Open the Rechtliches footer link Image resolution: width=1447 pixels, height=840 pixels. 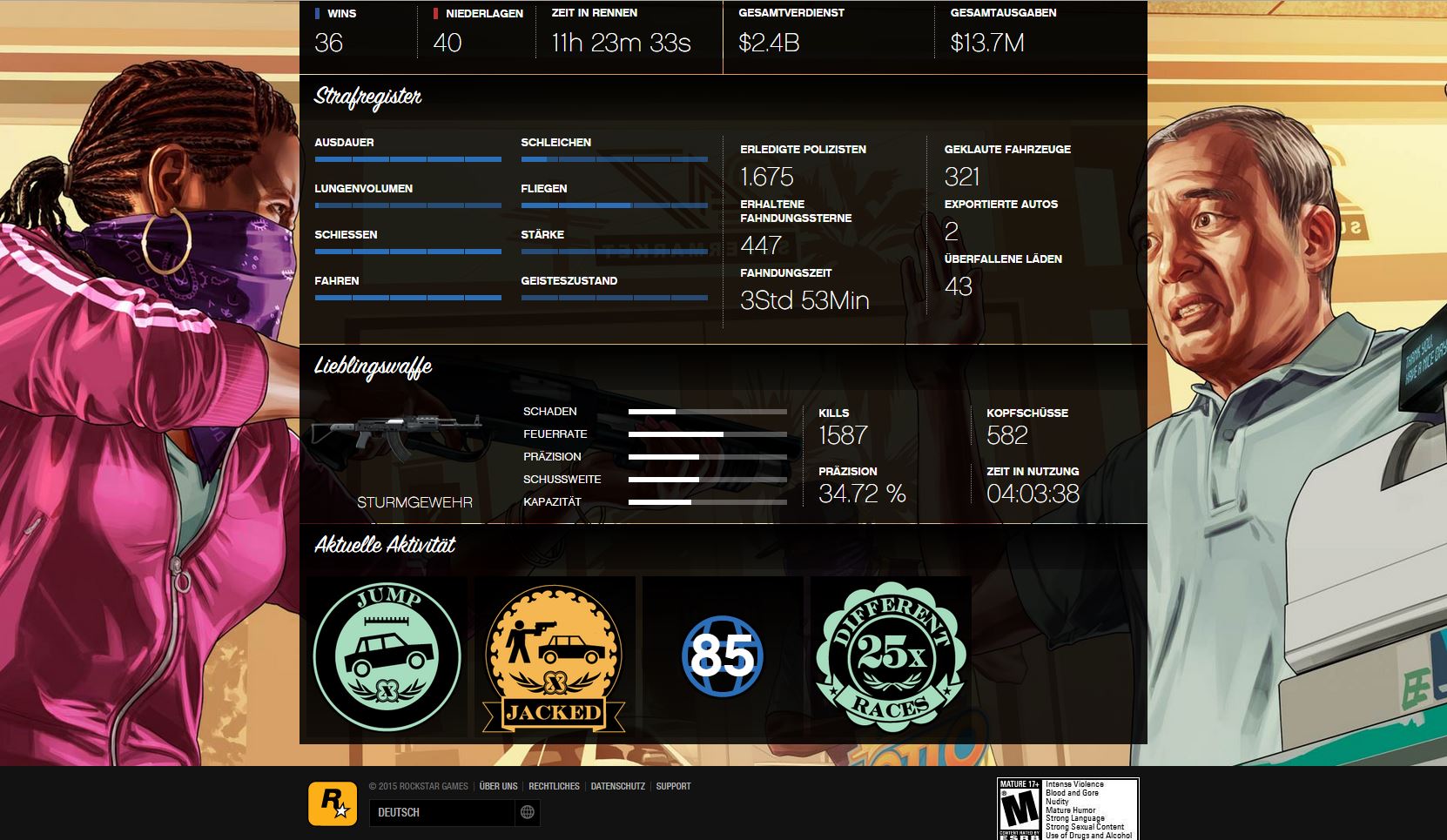554,786
